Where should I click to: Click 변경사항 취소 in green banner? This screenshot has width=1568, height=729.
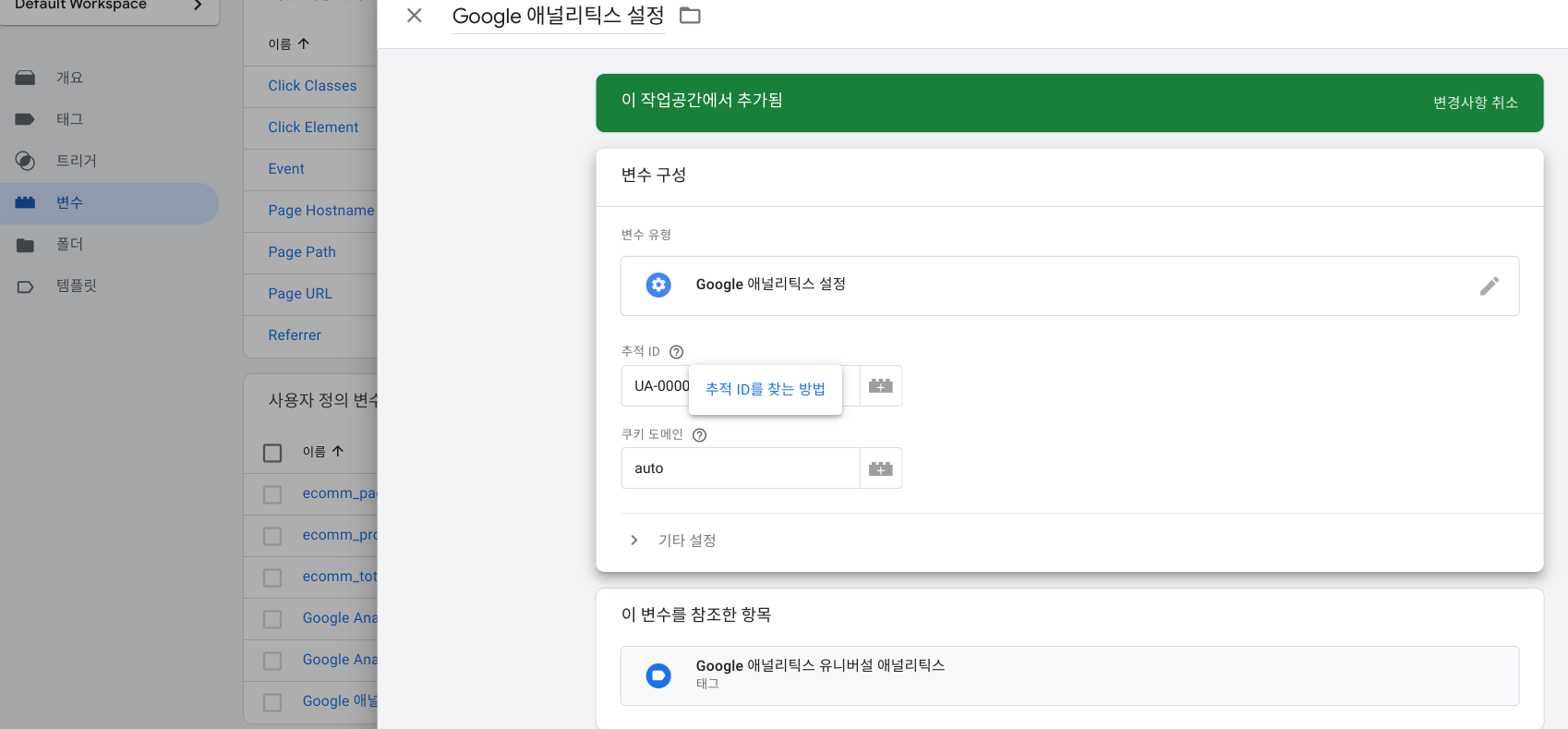1475,103
